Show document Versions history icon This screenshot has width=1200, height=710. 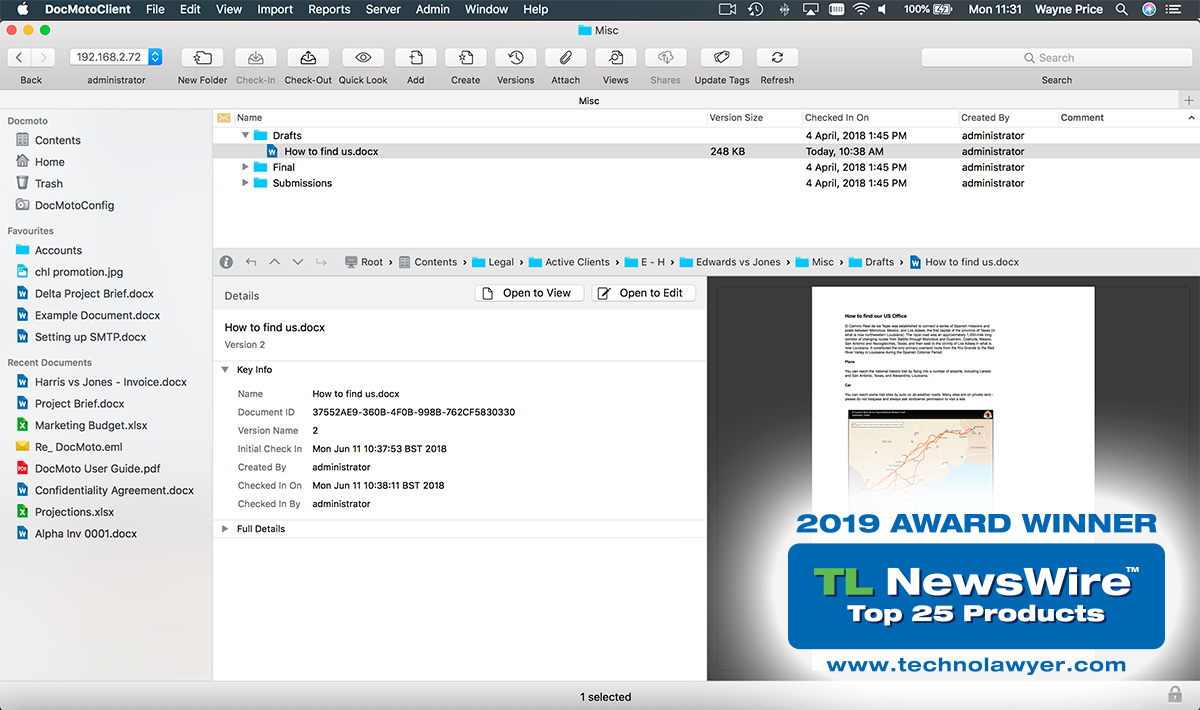coord(516,58)
